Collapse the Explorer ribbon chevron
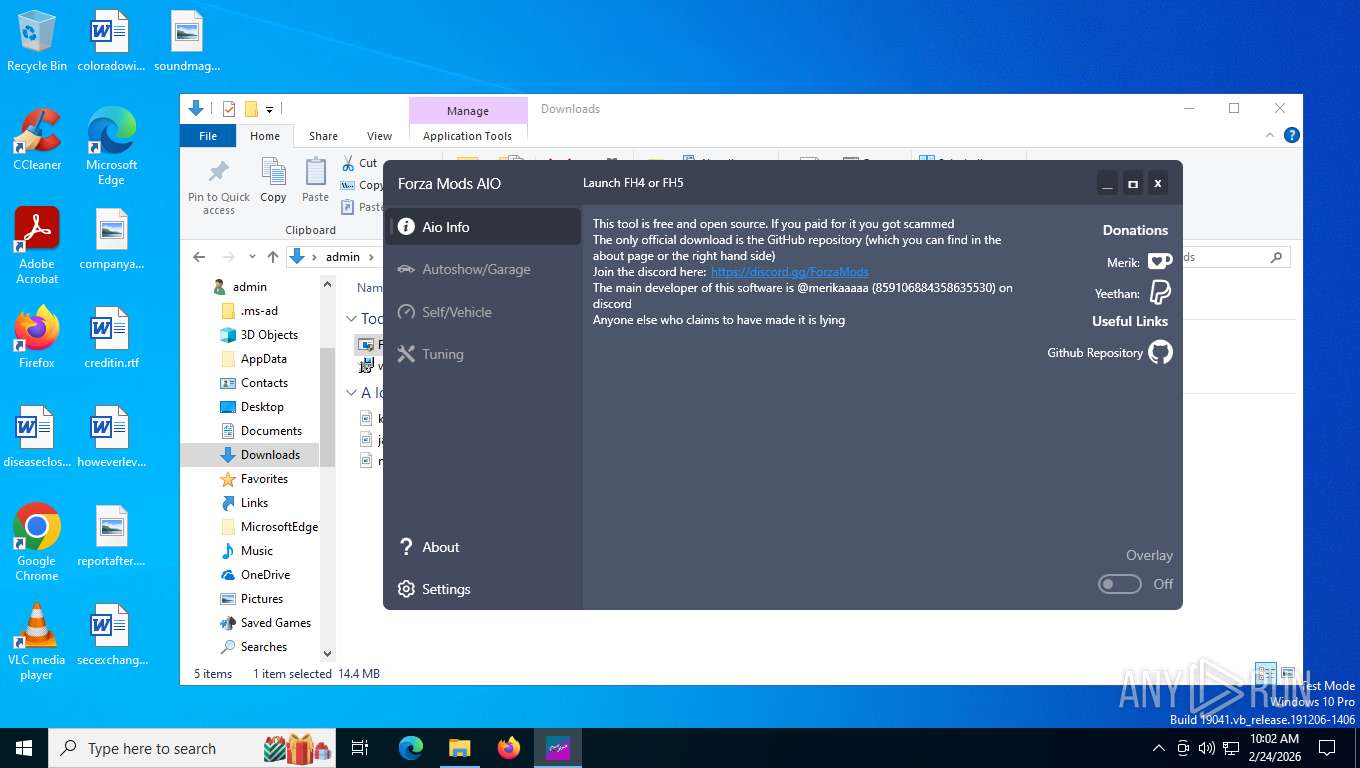Viewport: 1360px width, 768px height. tap(1271, 135)
